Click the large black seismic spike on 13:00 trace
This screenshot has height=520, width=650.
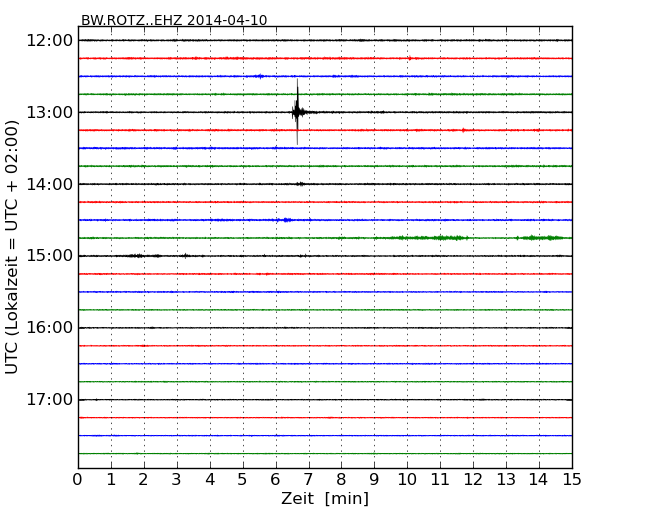297,112
